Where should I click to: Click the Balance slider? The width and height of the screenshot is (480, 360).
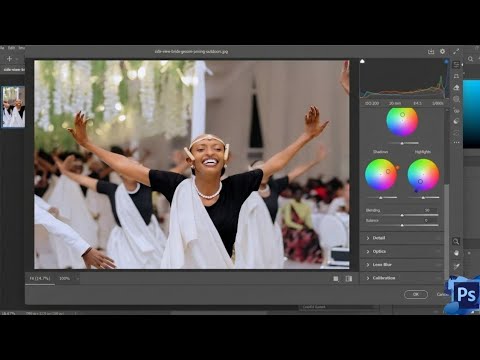click(x=402, y=225)
